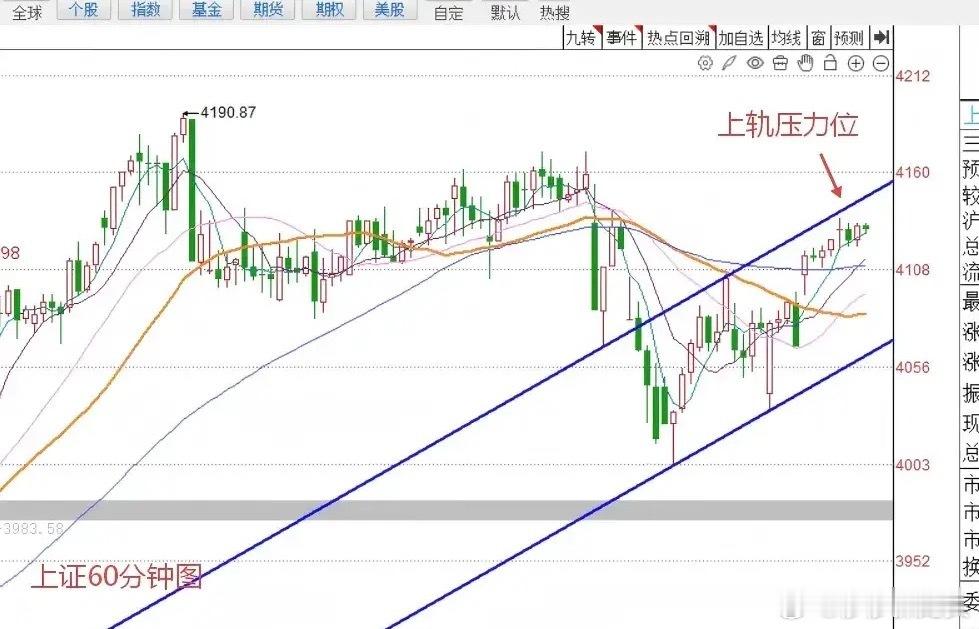This screenshot has height=629, width=979.
Task: Click the 4003 price axis label
Action: click(x=912, y=465)
